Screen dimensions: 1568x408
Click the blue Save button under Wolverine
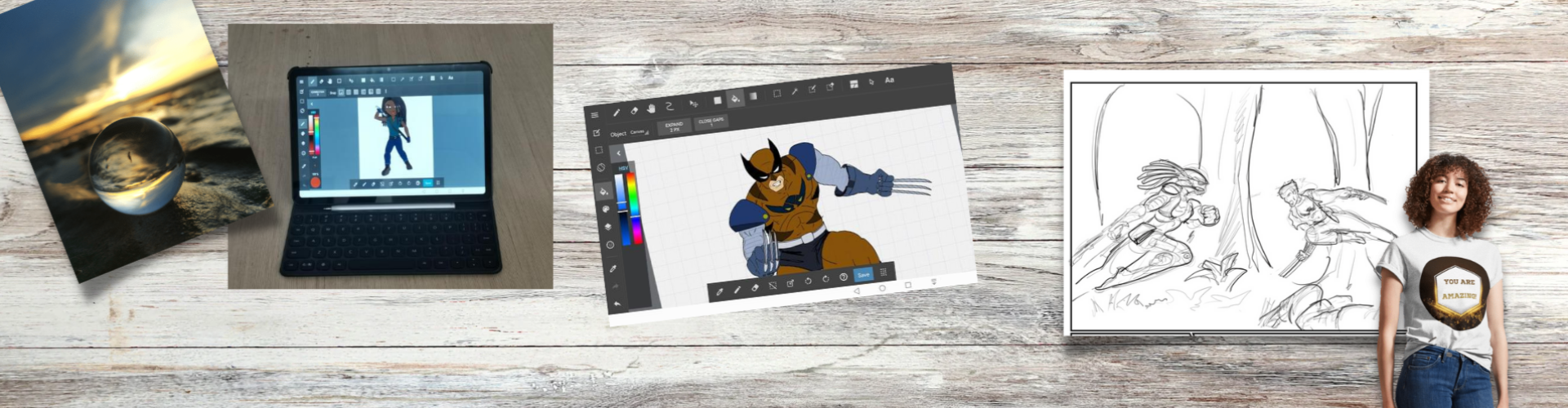click(863, 275)
